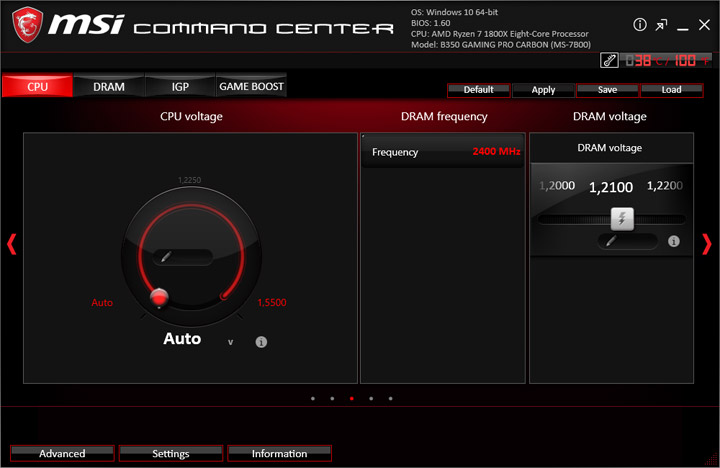
Task: Click the 2400 MHz frequency value
Action: [496, 152]
